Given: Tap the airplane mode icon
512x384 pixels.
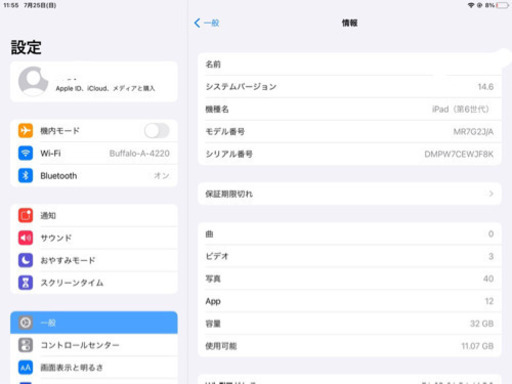Looking at the screenshot, I should (26, 131).
